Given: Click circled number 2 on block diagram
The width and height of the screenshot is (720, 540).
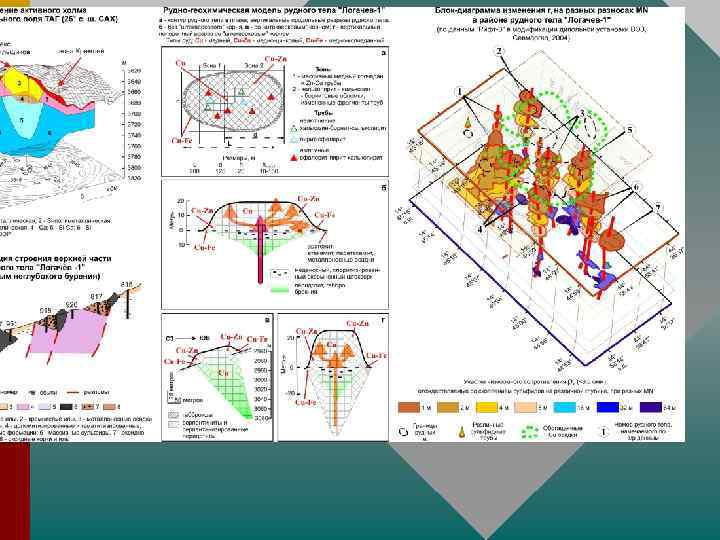Looking at the screenshot, I should coord(500,51).
